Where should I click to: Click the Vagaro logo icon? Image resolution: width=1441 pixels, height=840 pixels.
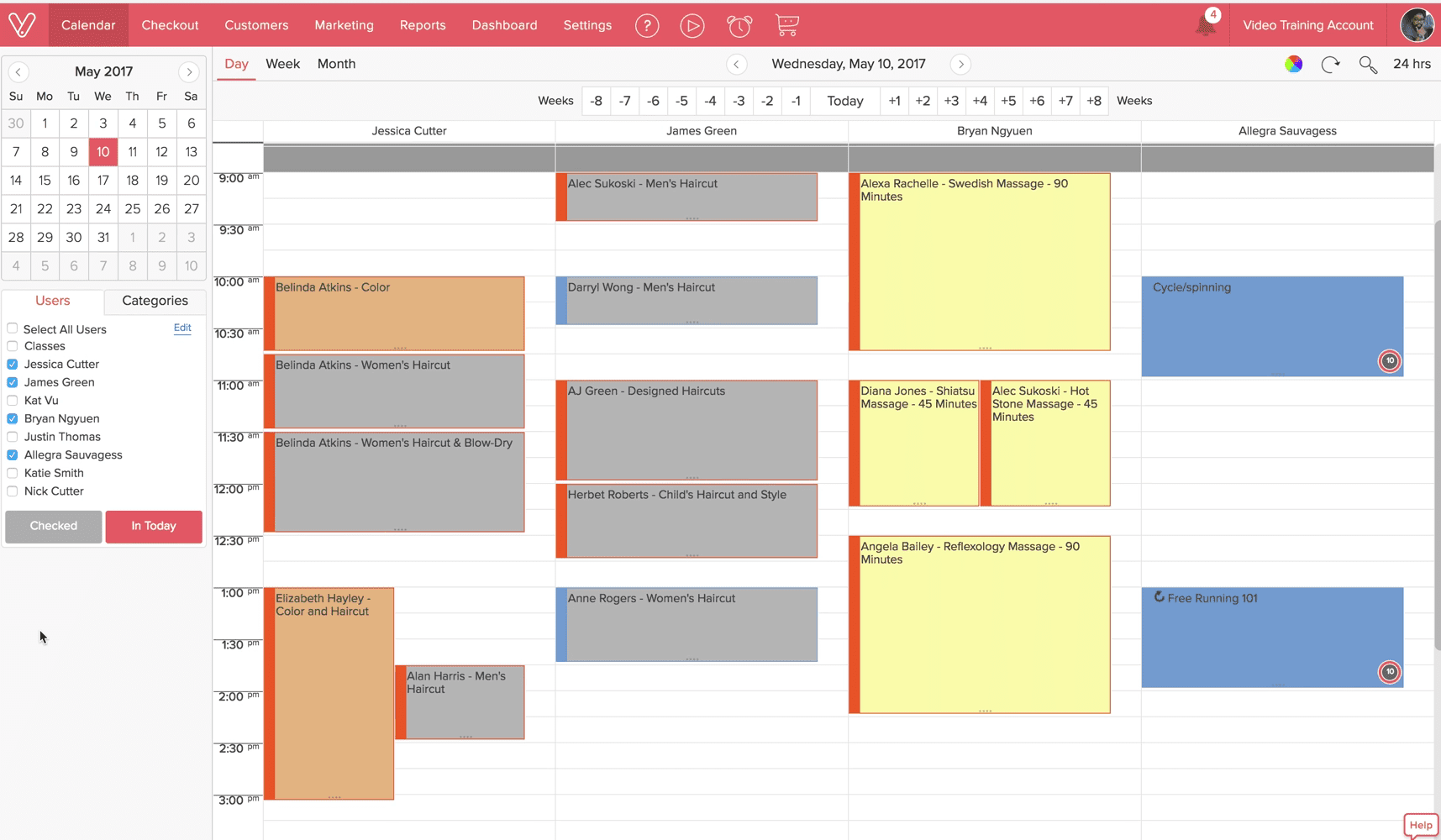pyautogui.click(x=23, y=24)
